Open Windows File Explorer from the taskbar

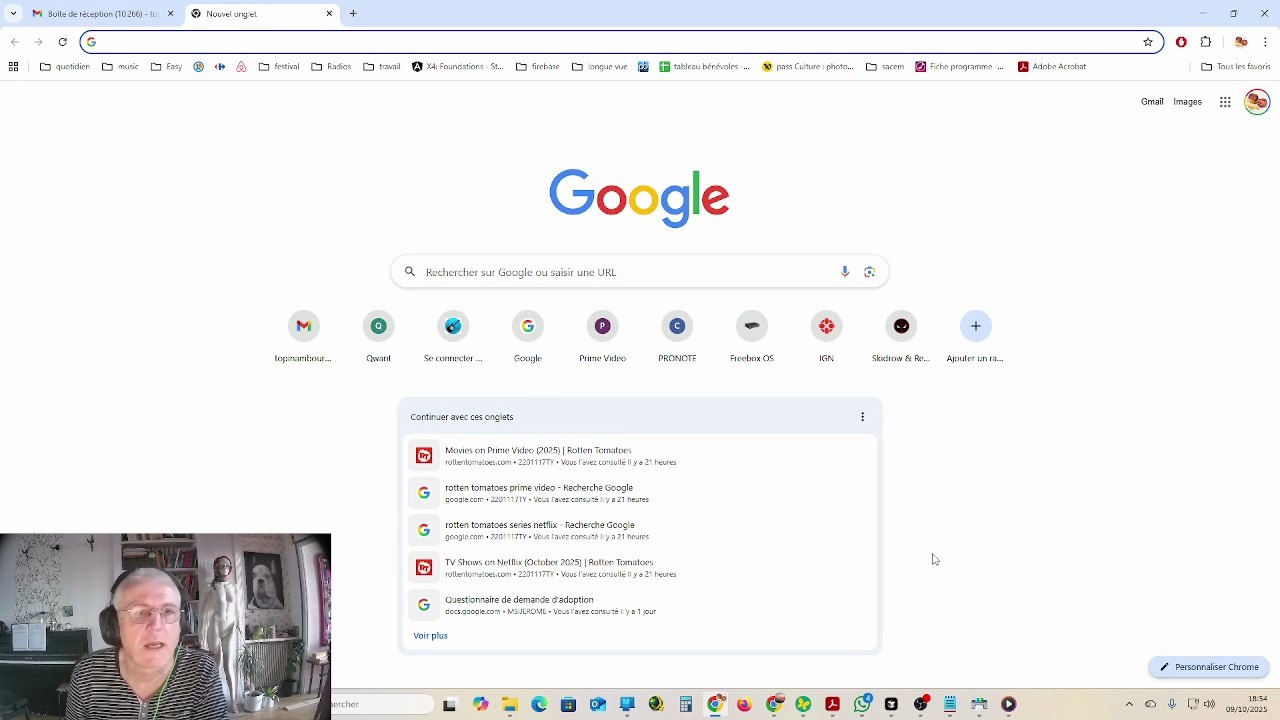(510, 704)
